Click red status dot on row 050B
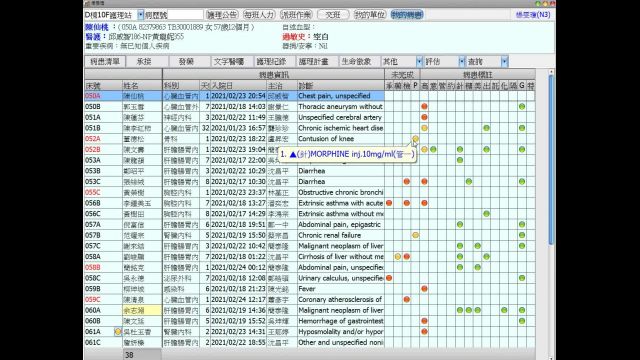This screenshot has width=640, height=360. (x=424, y=107)
